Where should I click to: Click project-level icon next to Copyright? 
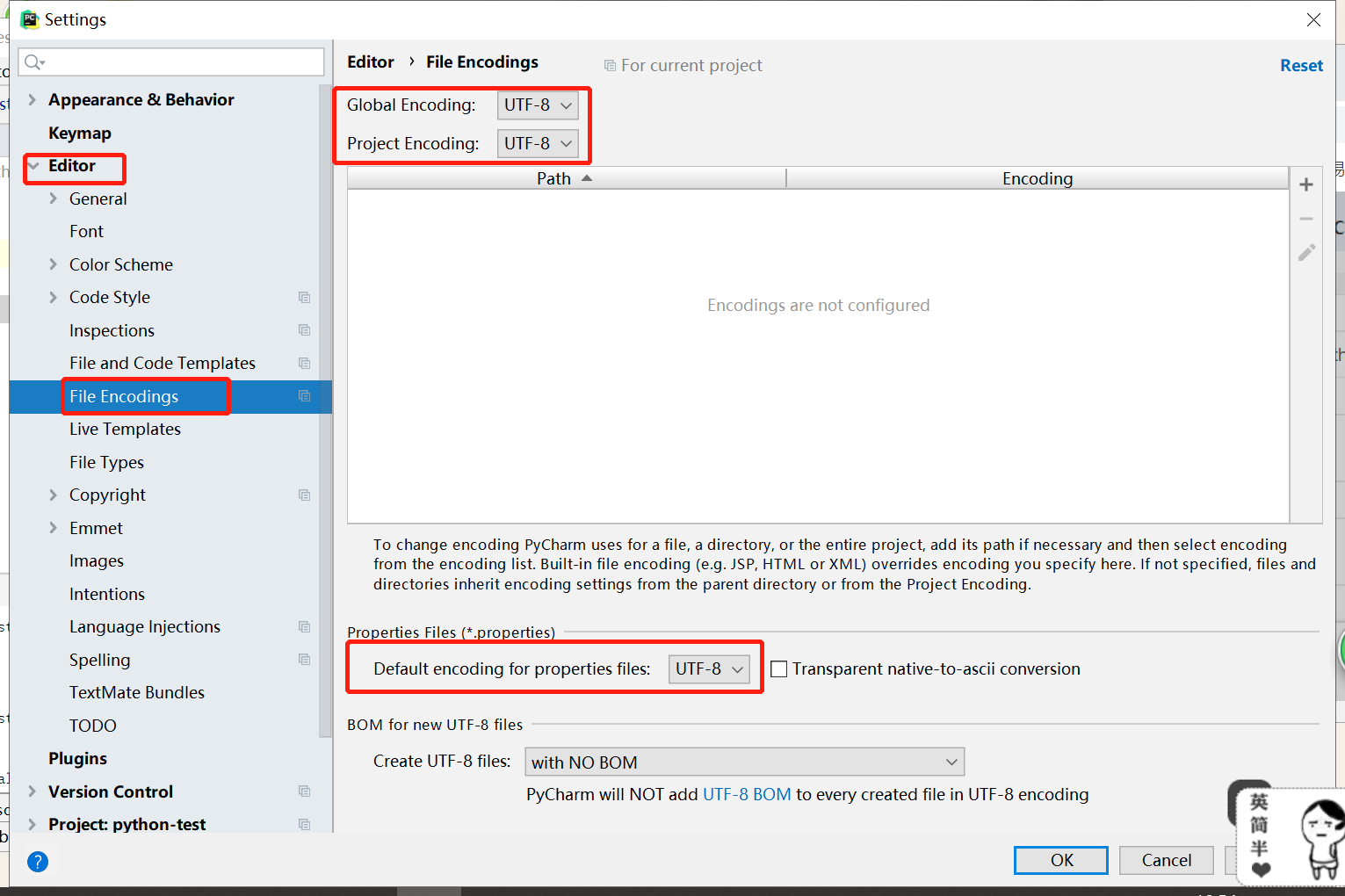[x=305, y=495]
